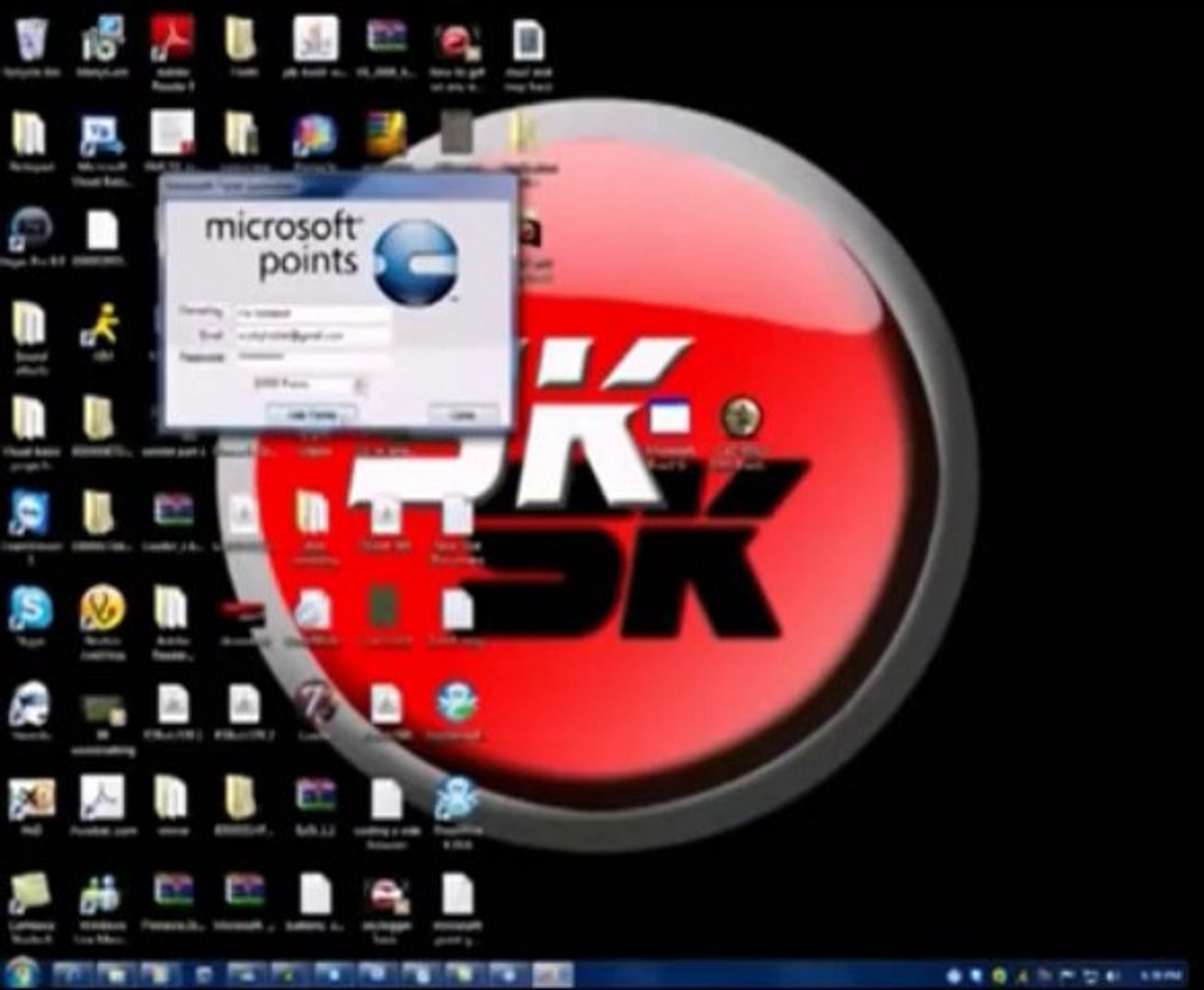Click the Add Points button

(311, 415)
